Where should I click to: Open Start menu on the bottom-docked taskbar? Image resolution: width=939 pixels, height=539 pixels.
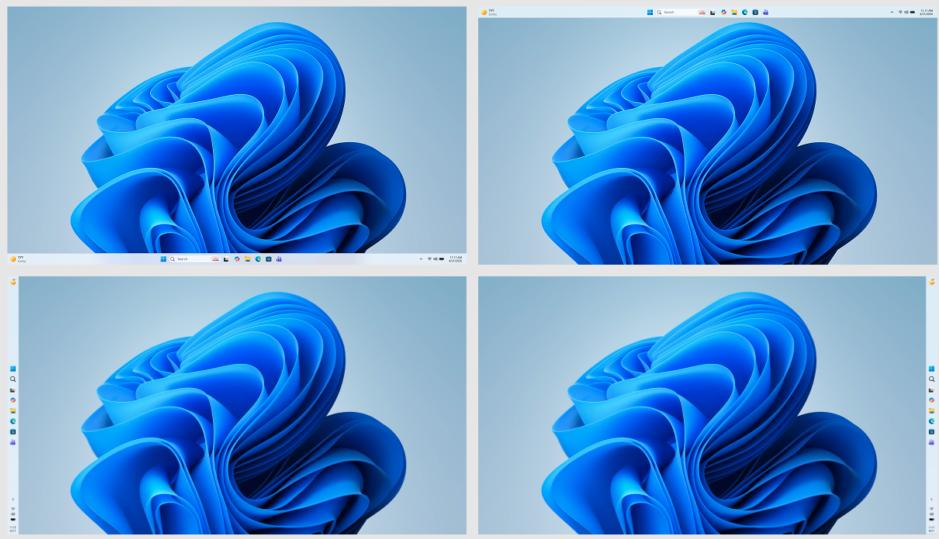pos(163,259)
